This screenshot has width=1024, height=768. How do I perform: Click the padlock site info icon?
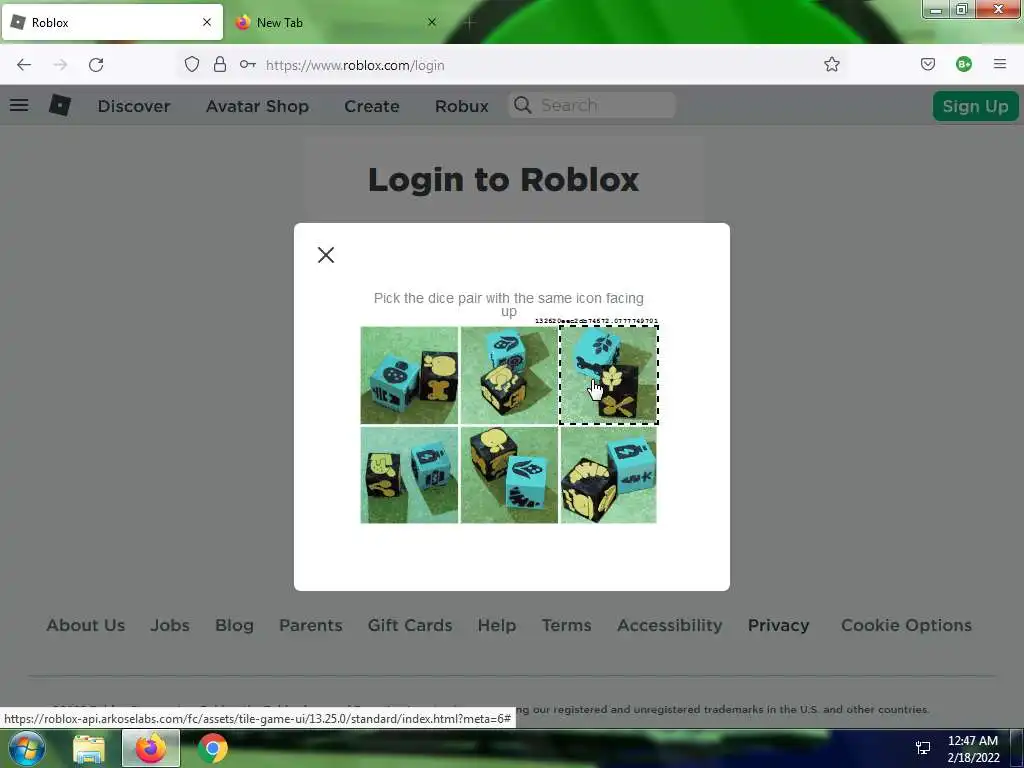coord(220,65)
